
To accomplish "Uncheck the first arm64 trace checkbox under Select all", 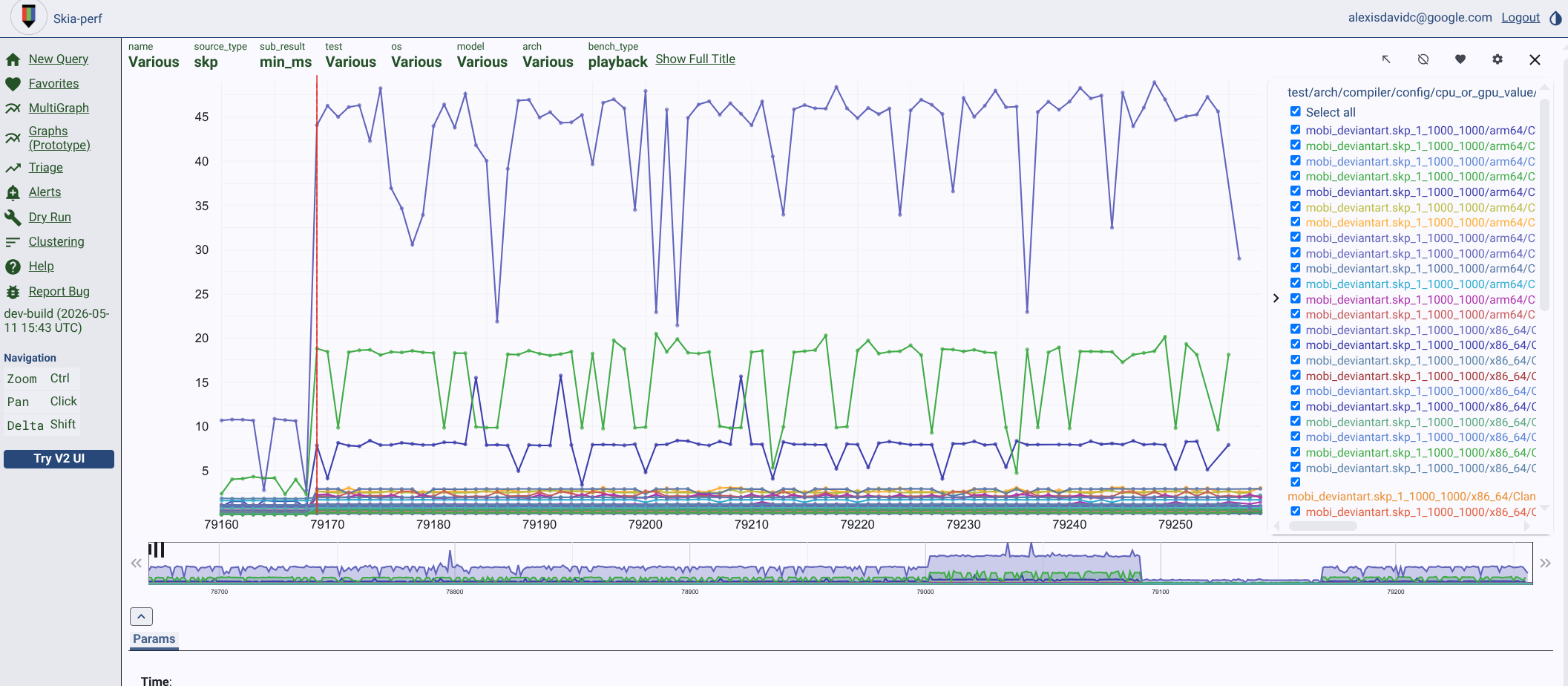I will pos(1295,129).
